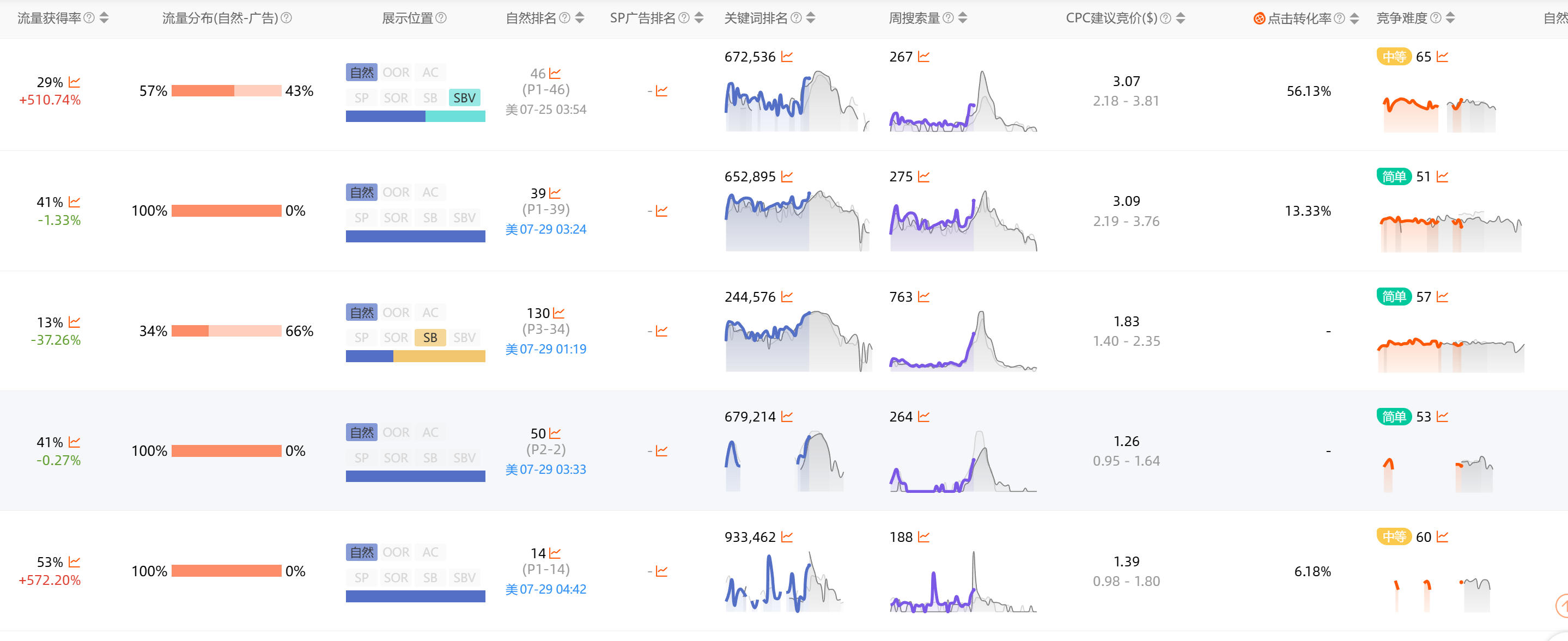Click help icon next to 流量分布 header

[286, 17]
